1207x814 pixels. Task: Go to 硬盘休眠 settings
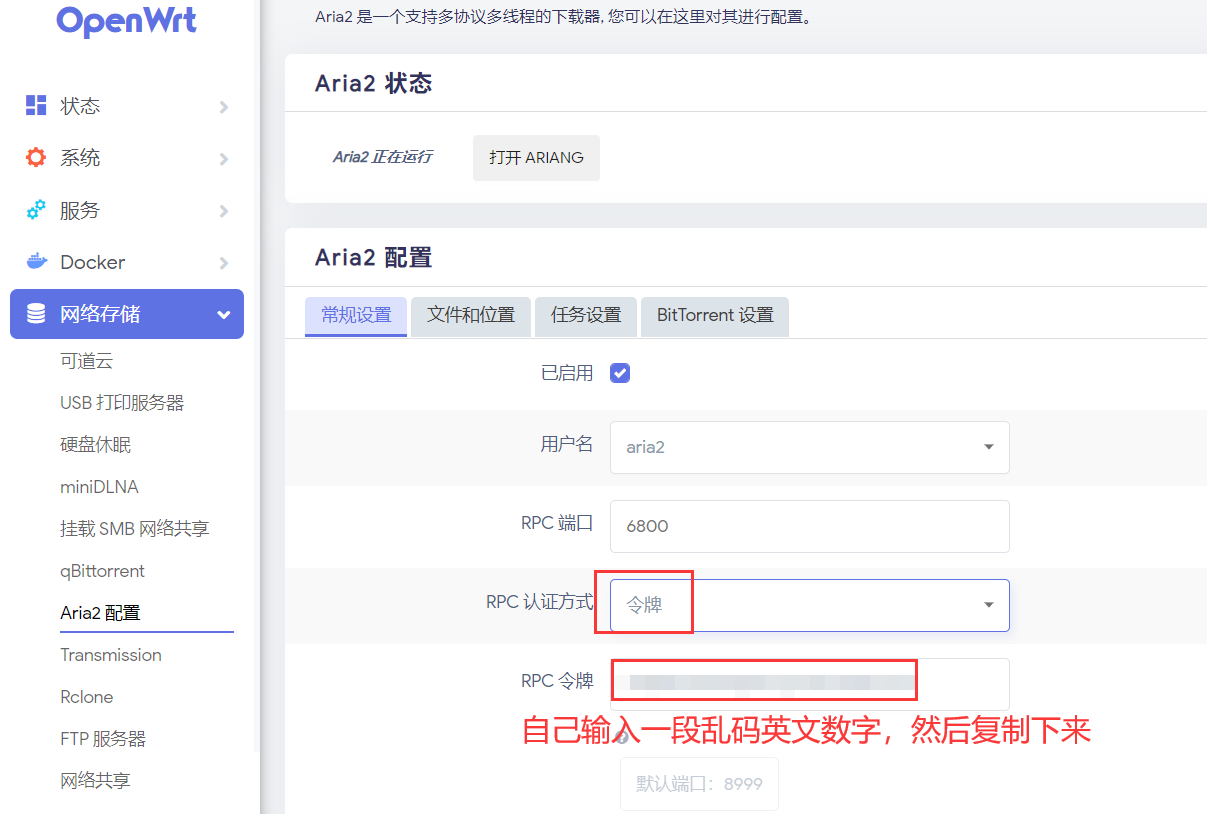96,445
